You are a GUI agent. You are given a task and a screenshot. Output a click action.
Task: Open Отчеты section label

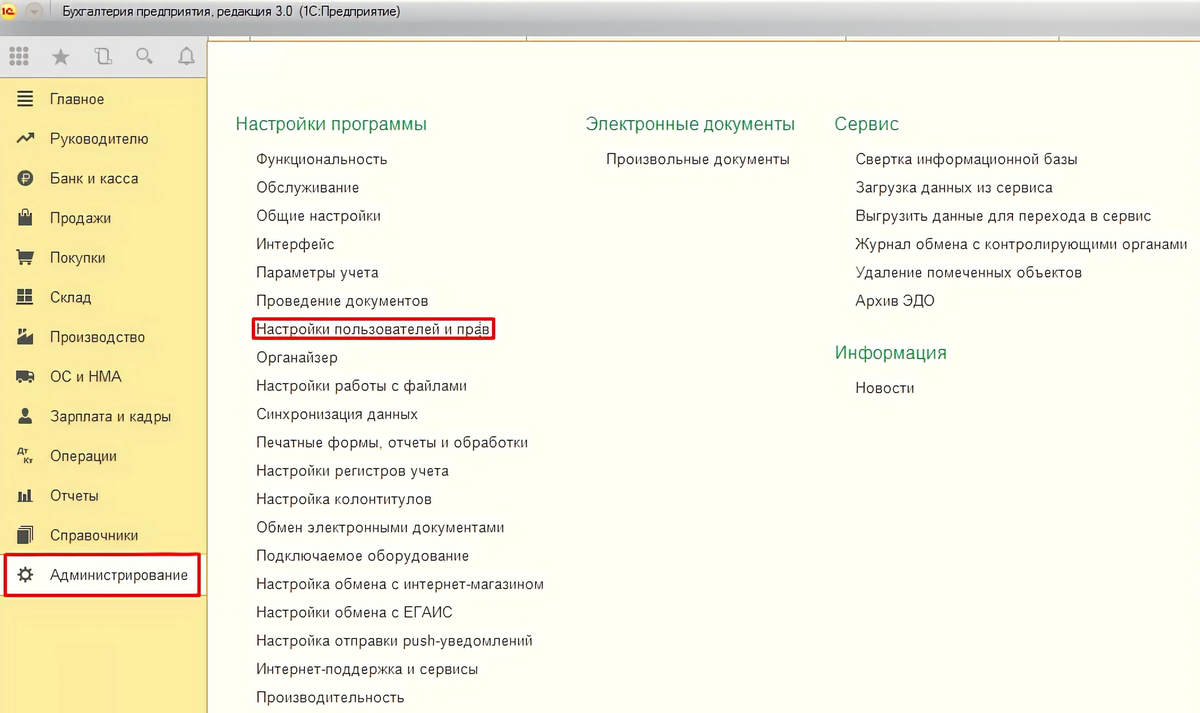74,496
